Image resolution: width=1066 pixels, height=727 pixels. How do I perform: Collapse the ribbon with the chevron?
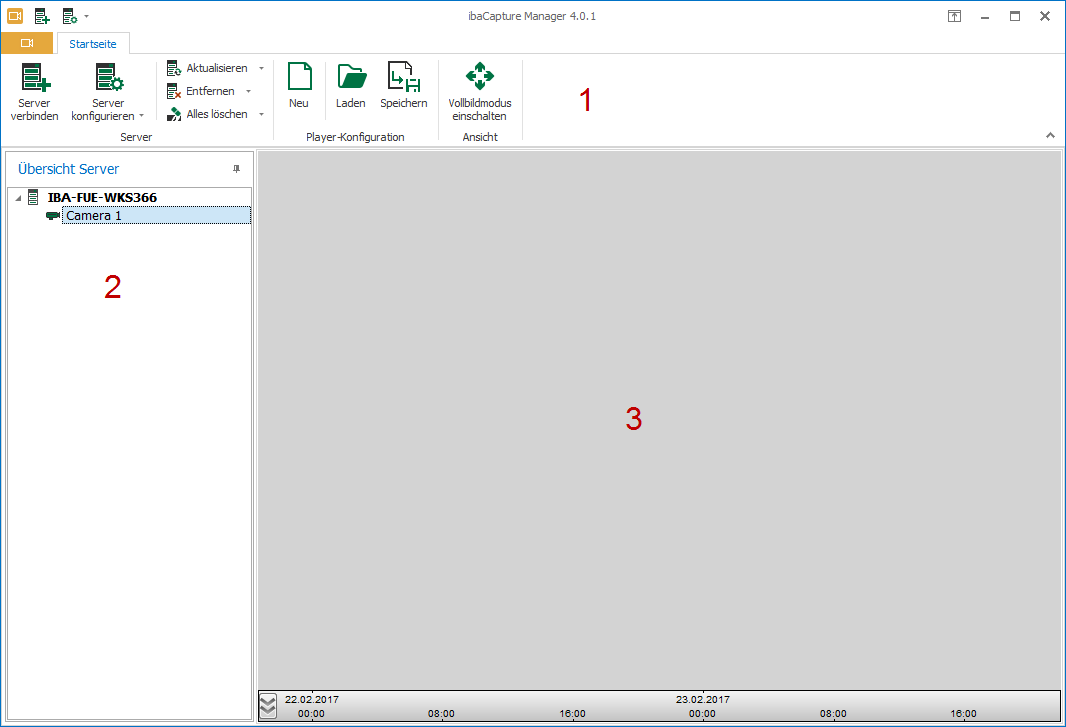pyautogui.click(x=1050, y=135)
